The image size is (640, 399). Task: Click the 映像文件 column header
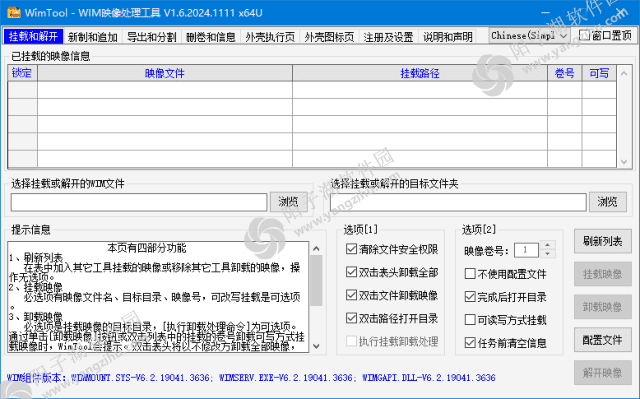pyautogui.click(x=165, y=73)
